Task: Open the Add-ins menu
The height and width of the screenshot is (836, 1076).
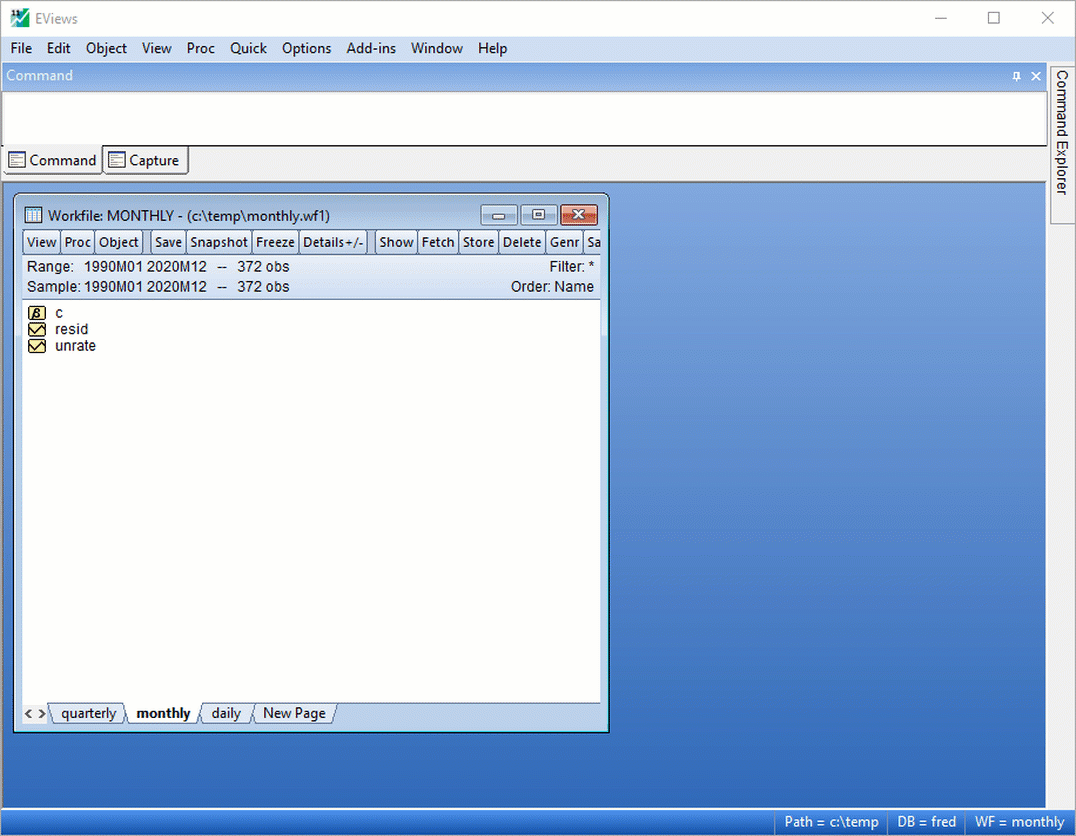Action: [x=371, y=48]
